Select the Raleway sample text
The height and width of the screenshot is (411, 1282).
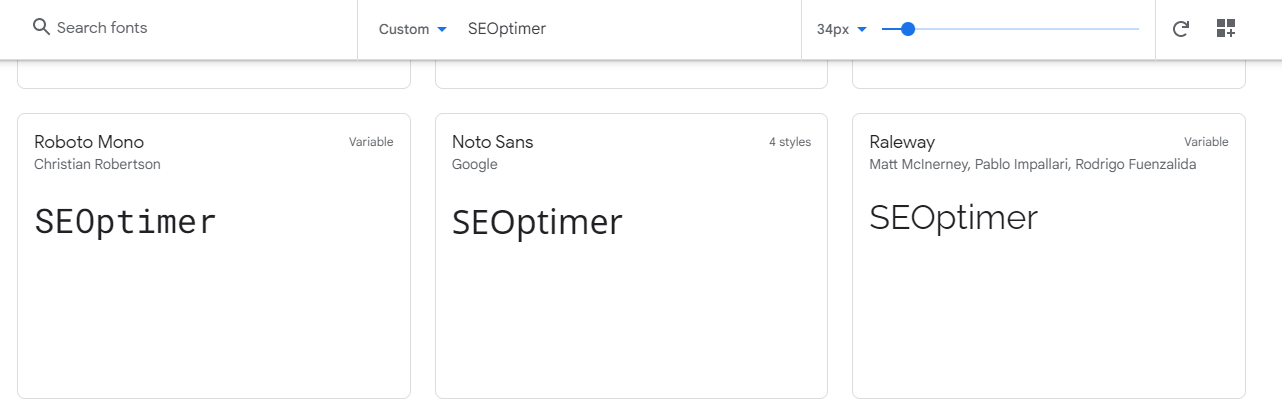click(x=953, y=218)
